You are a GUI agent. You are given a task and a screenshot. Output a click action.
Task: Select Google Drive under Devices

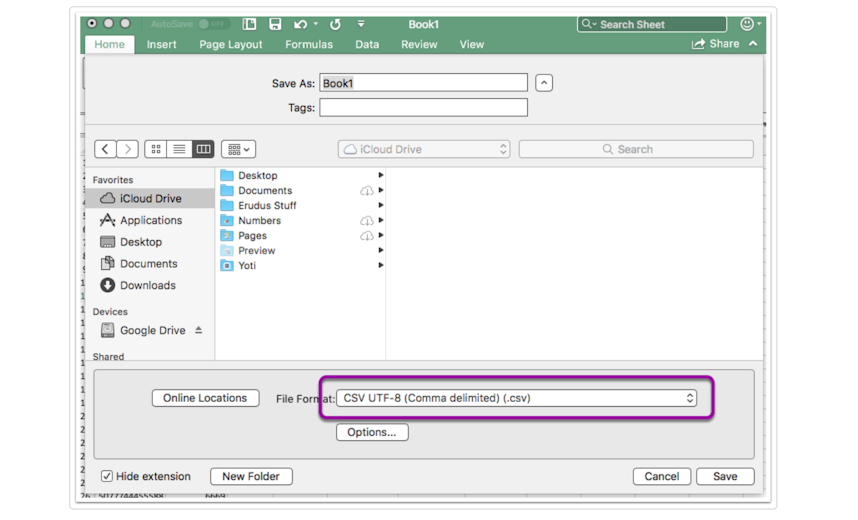coord(149,330)
